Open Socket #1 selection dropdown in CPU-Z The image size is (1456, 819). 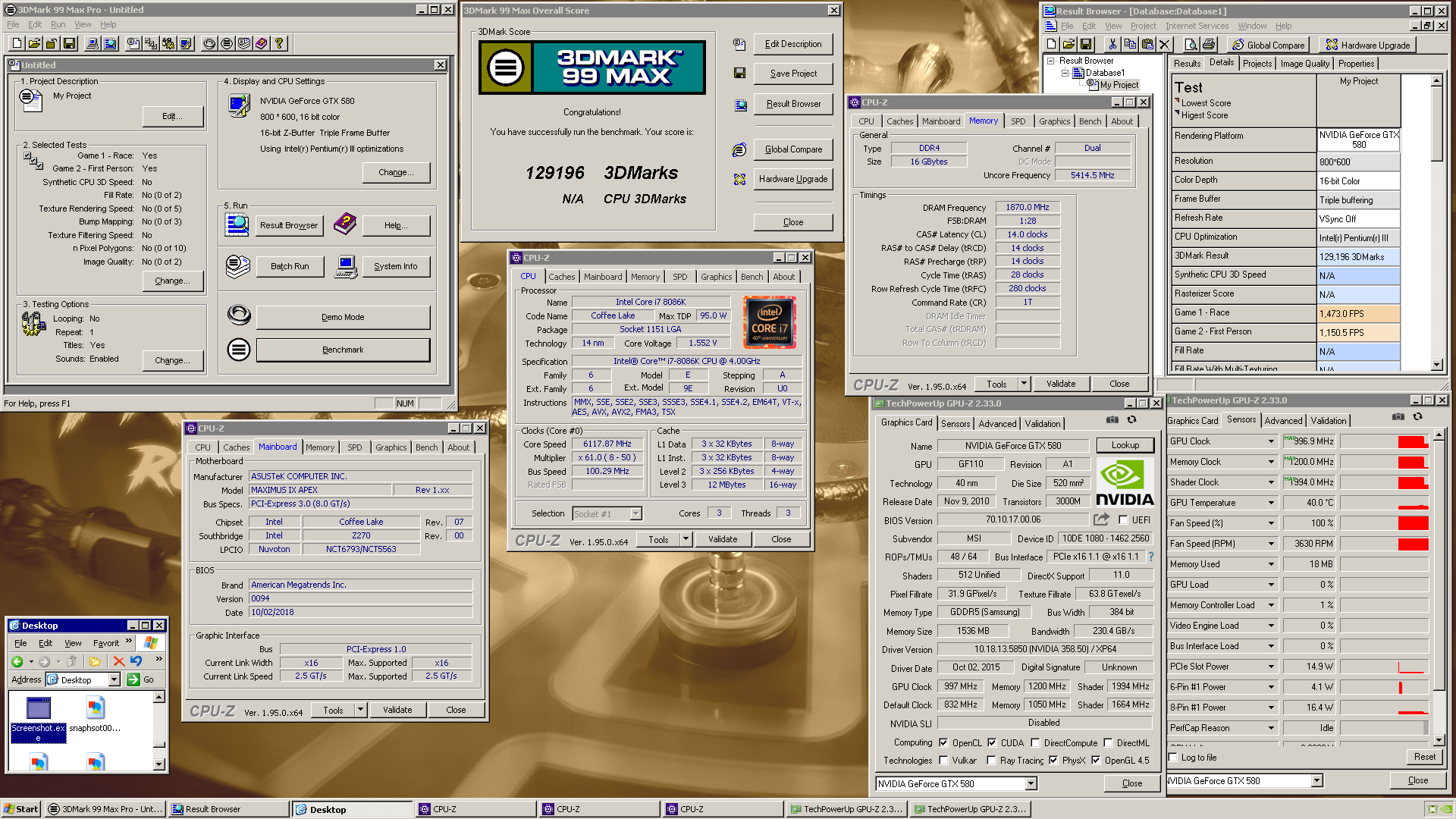(x=636, y=514)
